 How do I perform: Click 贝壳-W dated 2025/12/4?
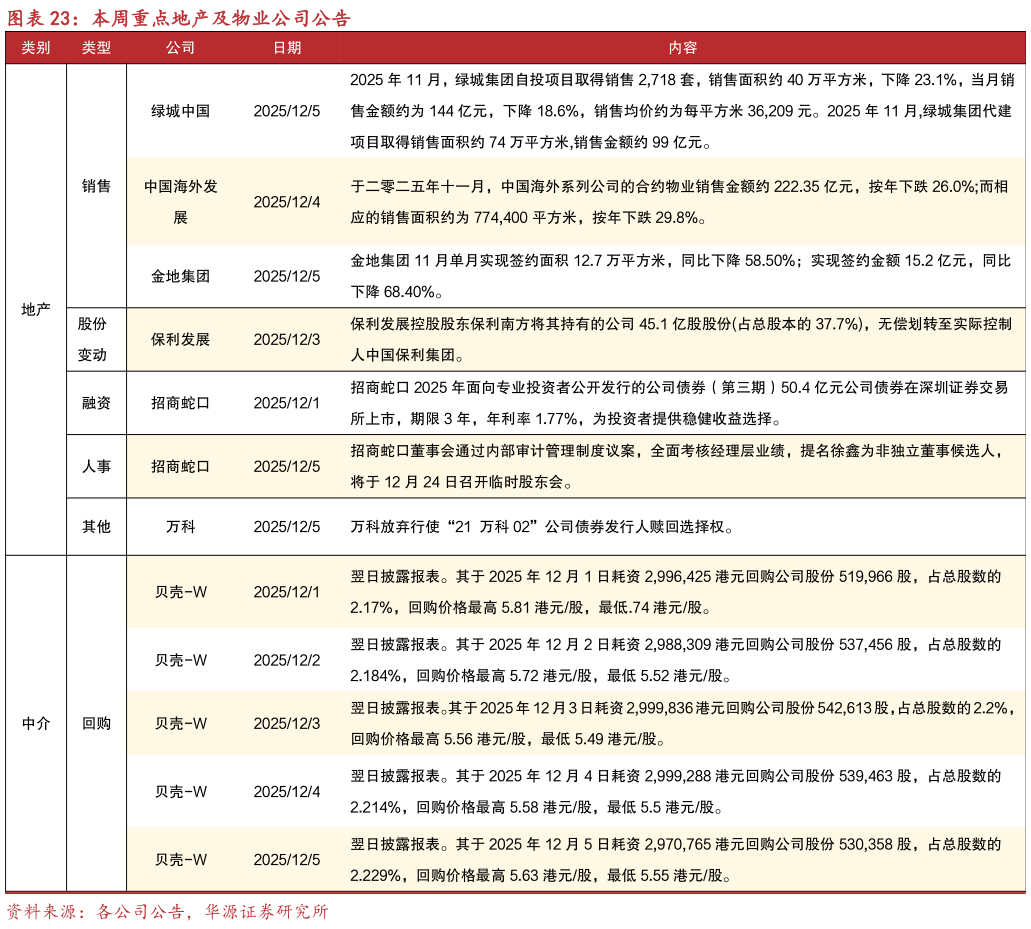coord(180,792)
